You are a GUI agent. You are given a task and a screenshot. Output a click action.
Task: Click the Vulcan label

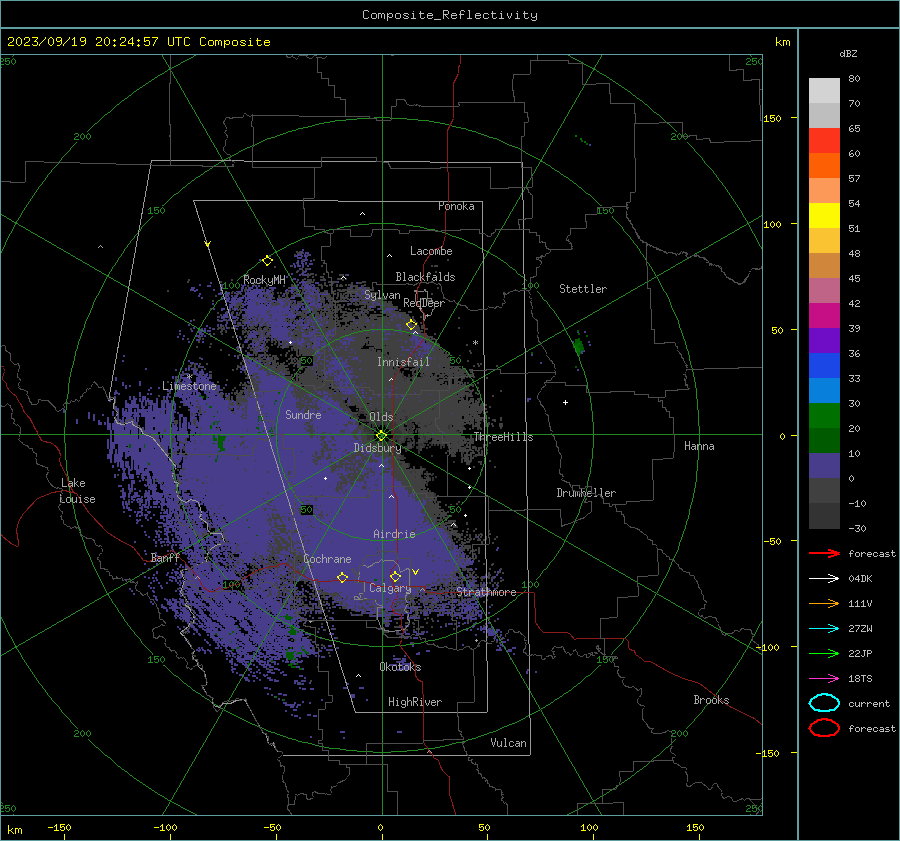(x=508, y=743)
